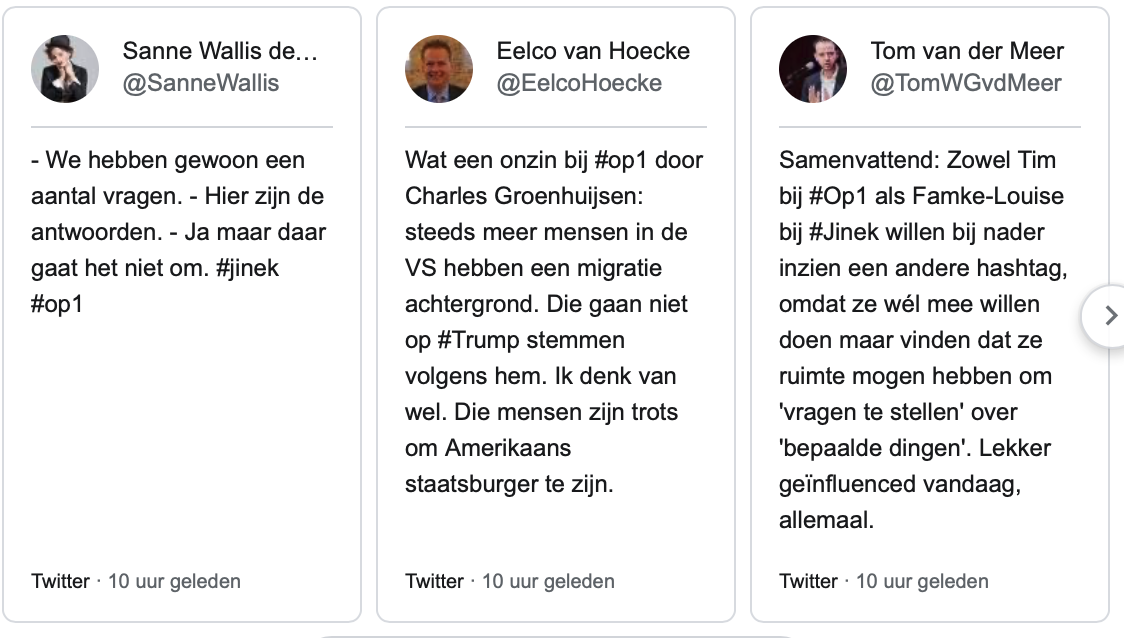
Task: Click Twitter source label under Eelco's tweet
Action: [434, 581]
